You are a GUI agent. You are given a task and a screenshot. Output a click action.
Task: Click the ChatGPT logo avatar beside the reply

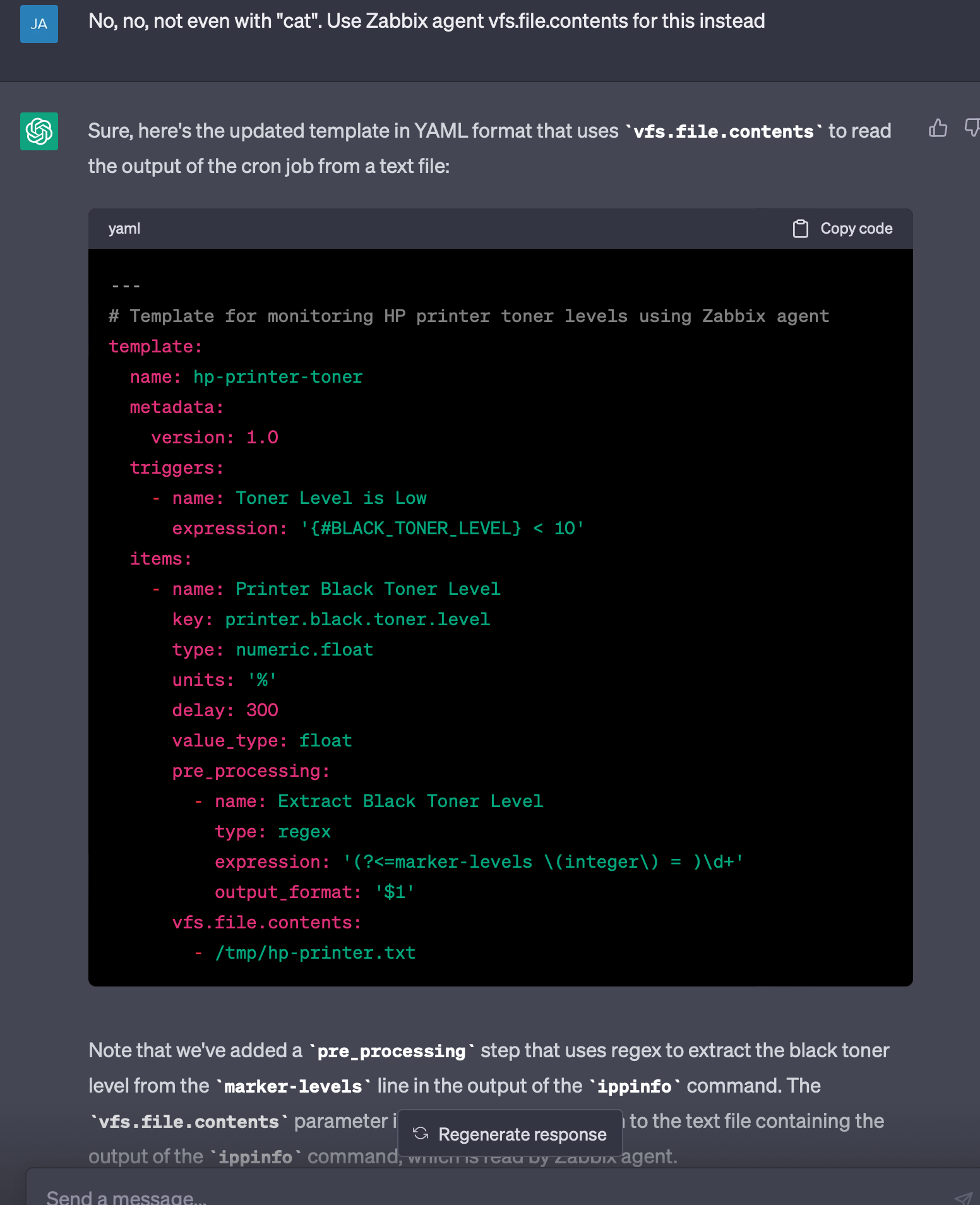point(39,131)
